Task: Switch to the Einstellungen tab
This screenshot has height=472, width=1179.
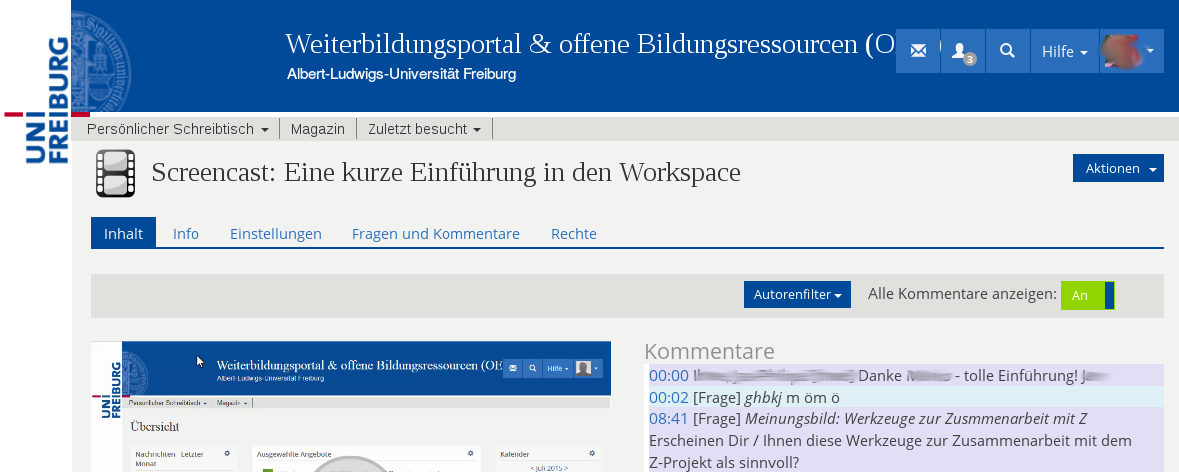Action: [276, 234]
